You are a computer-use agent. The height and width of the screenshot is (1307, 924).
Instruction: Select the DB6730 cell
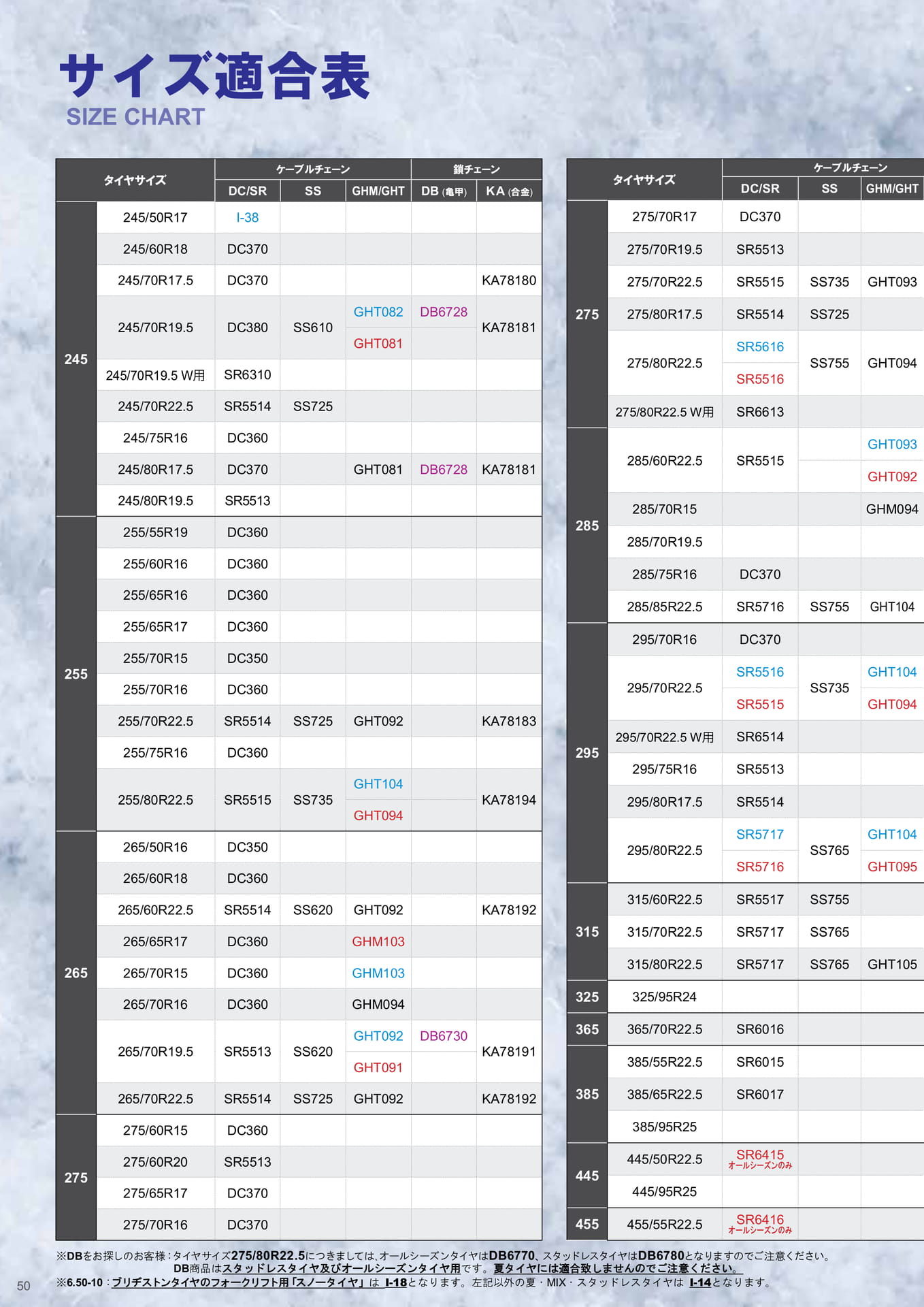tap(444, 1036)
